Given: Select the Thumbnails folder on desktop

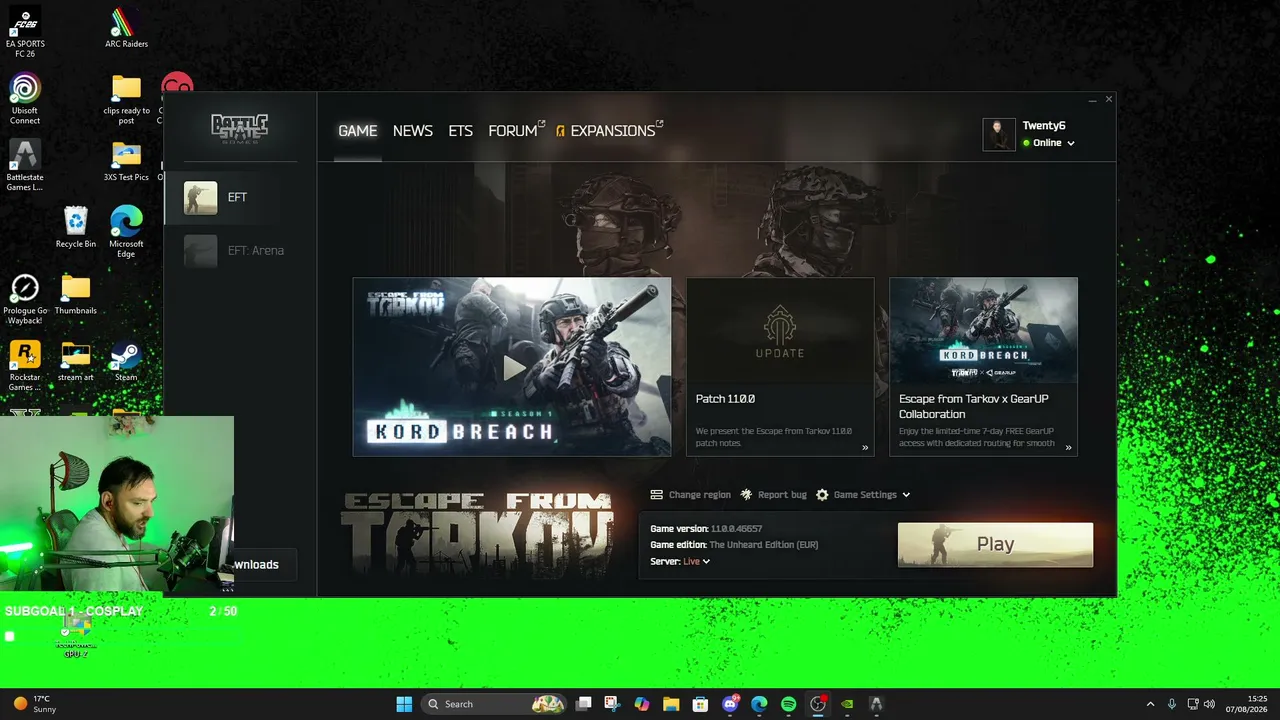Looking at the screenshot, I should [x=76, y=295].
